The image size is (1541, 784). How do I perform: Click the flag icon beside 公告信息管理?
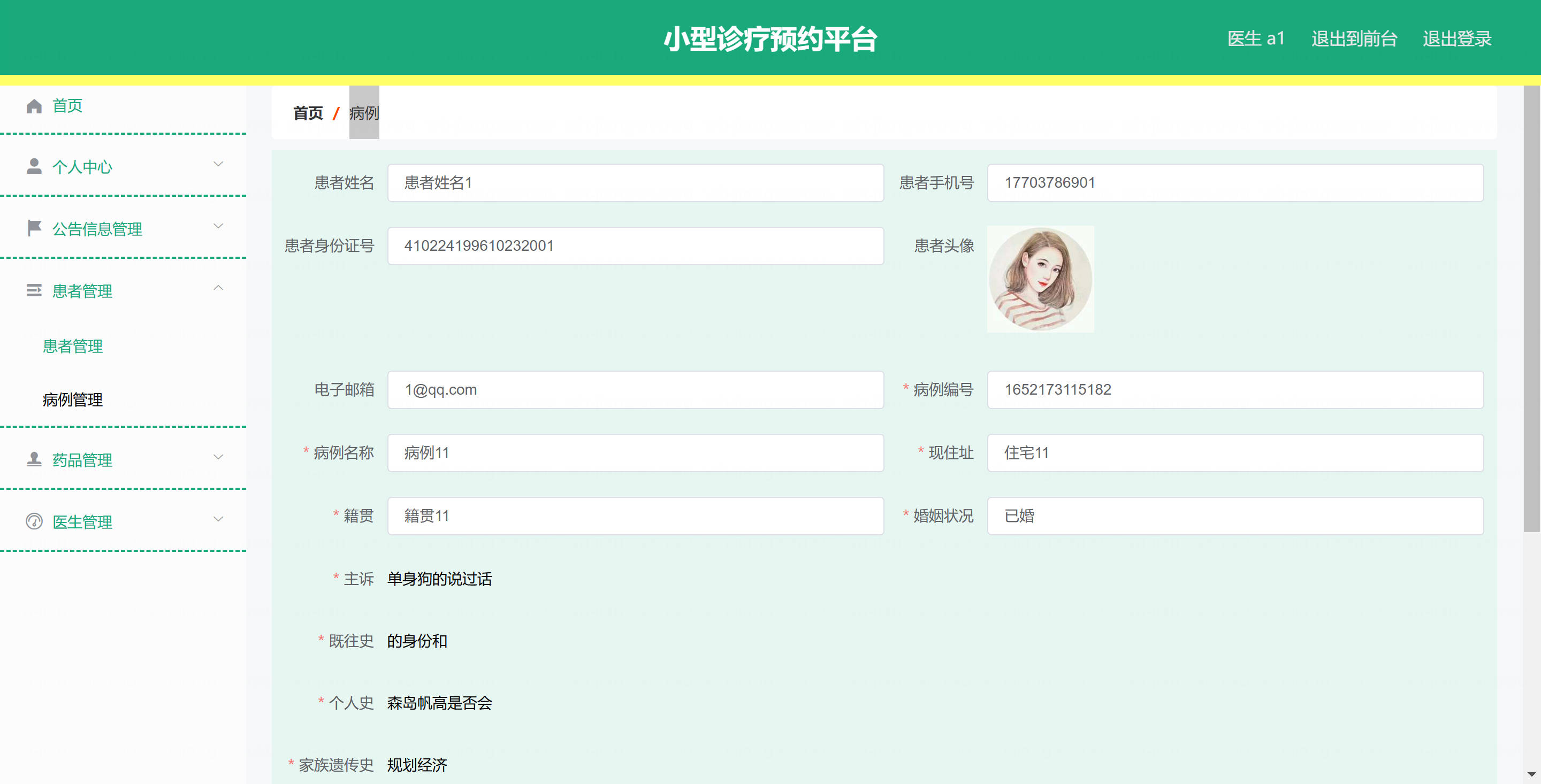tap(34, 228)
